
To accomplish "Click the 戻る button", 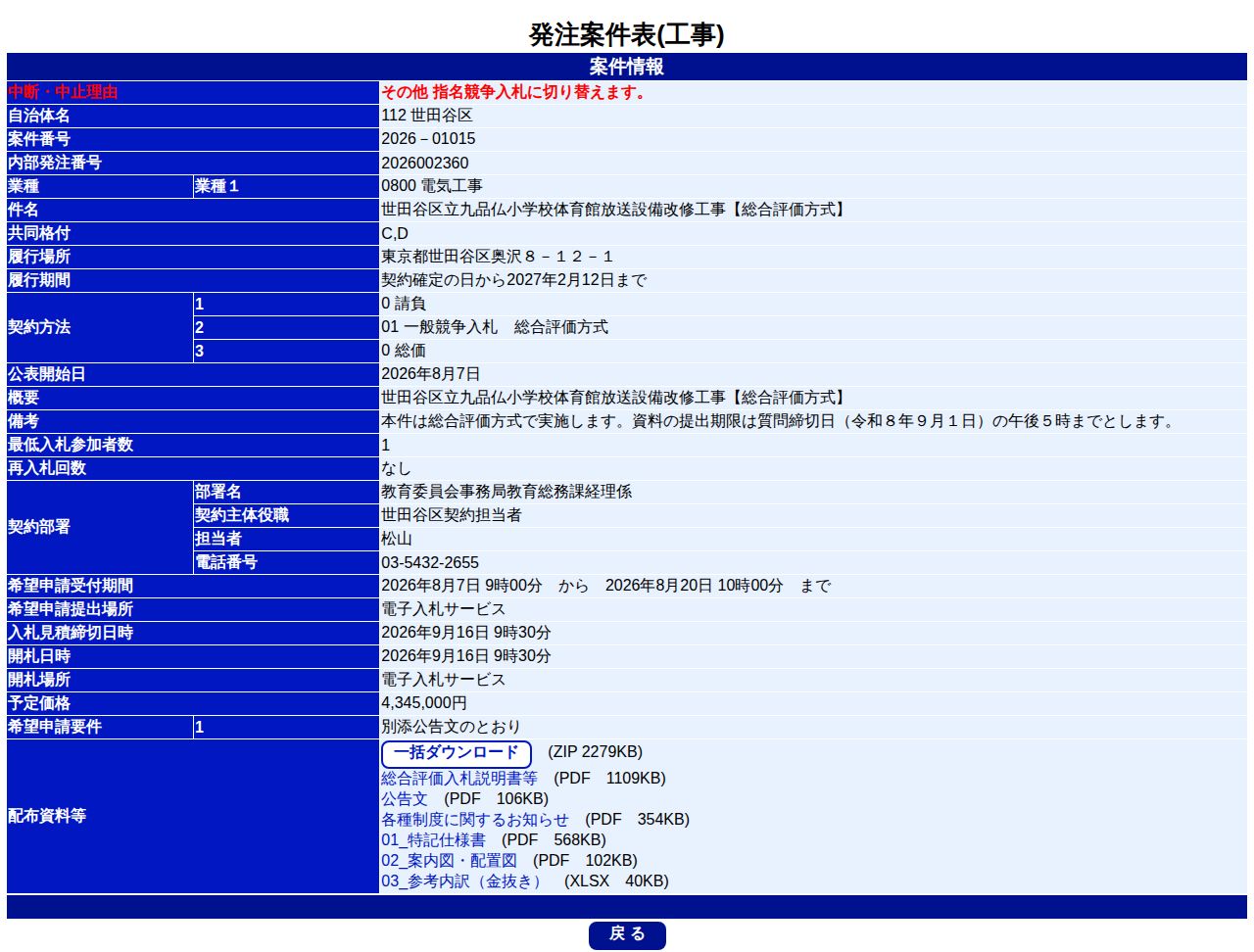I will (x=627, y=934).
